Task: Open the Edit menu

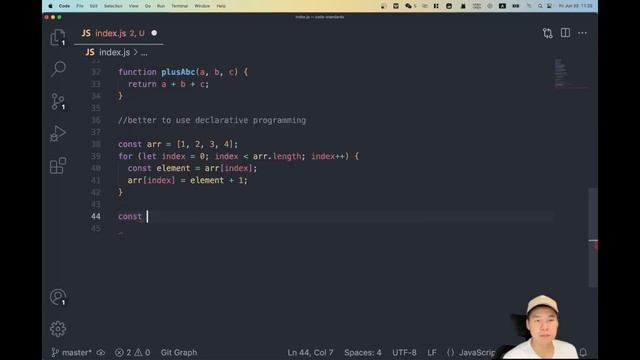Action: (x=94, y=6)
